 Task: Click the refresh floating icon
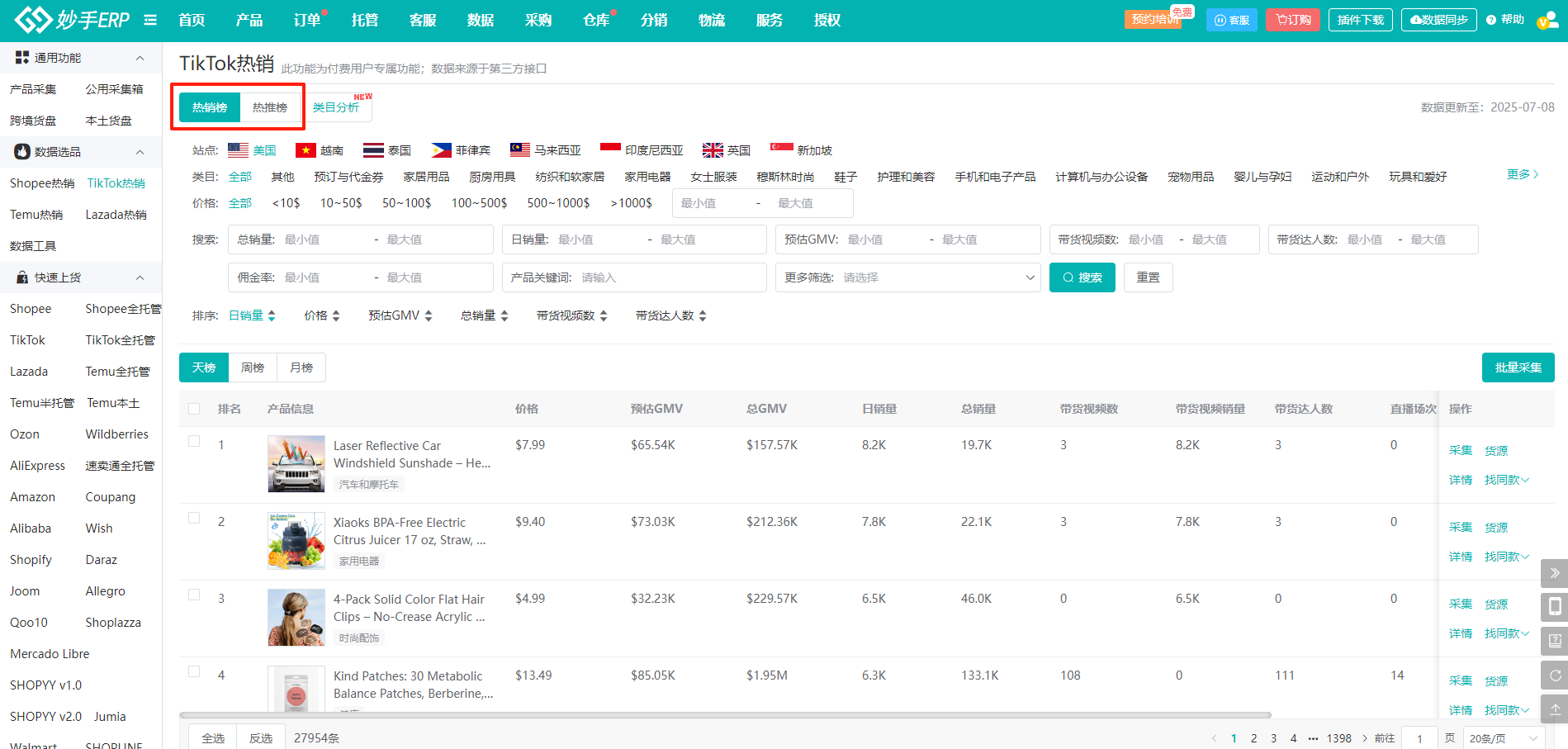(x=1555, y=676)
